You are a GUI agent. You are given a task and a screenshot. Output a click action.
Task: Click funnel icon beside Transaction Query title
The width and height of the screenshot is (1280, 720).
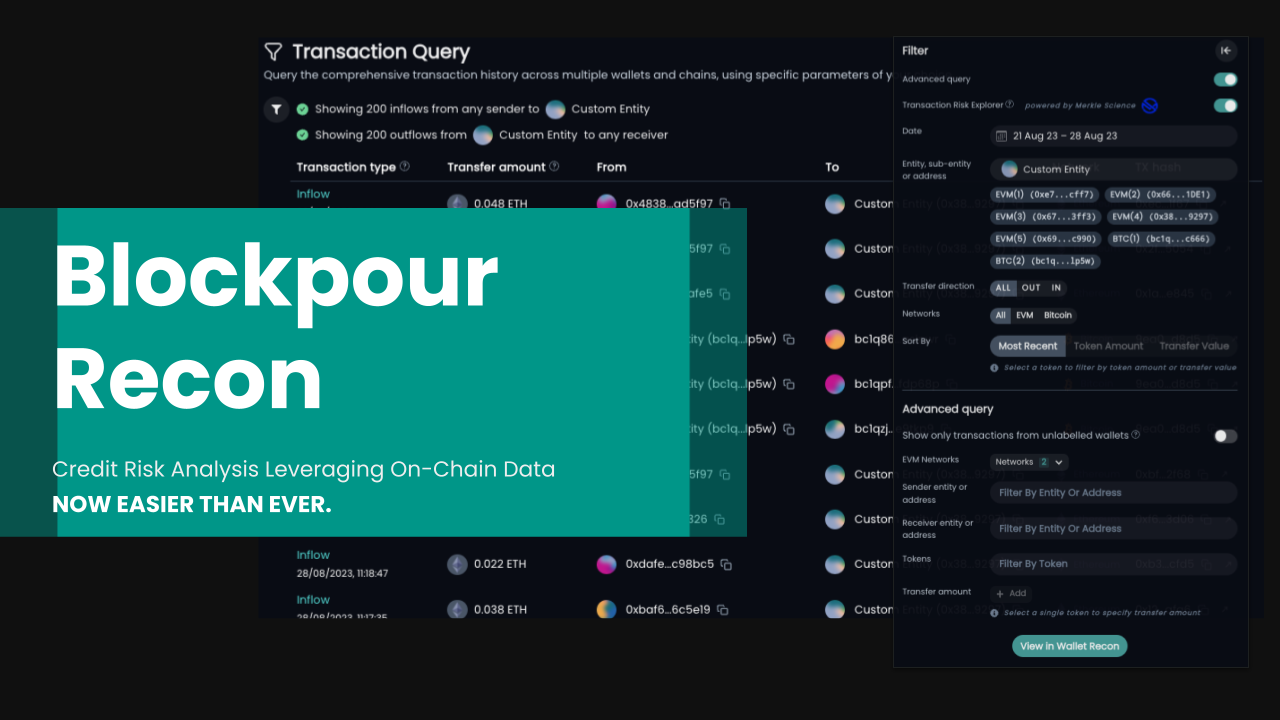(273, 51)
